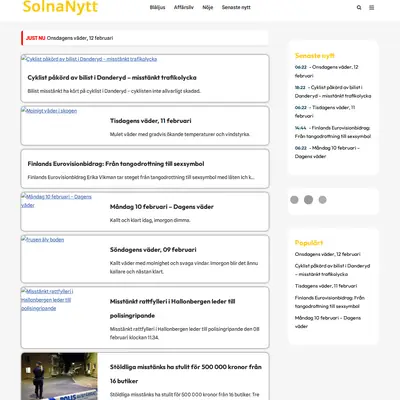This screenshot has width=400, height=400.
Task: Open sidebar Senaste nytt Finlands Eurovisionbidrag item
Action: click(333, 132)
